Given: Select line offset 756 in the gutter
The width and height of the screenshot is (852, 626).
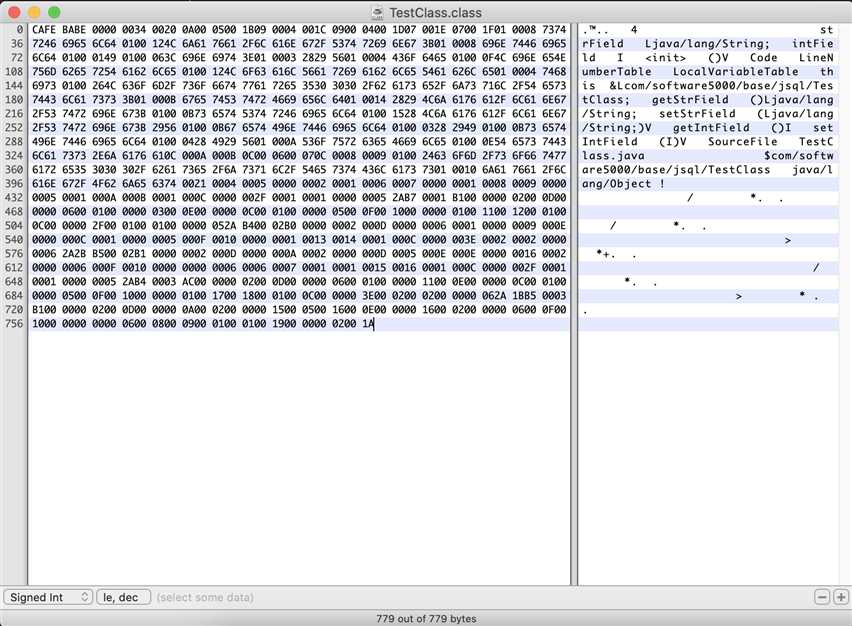Looking at the screenshot, I should tap(14, 324).
